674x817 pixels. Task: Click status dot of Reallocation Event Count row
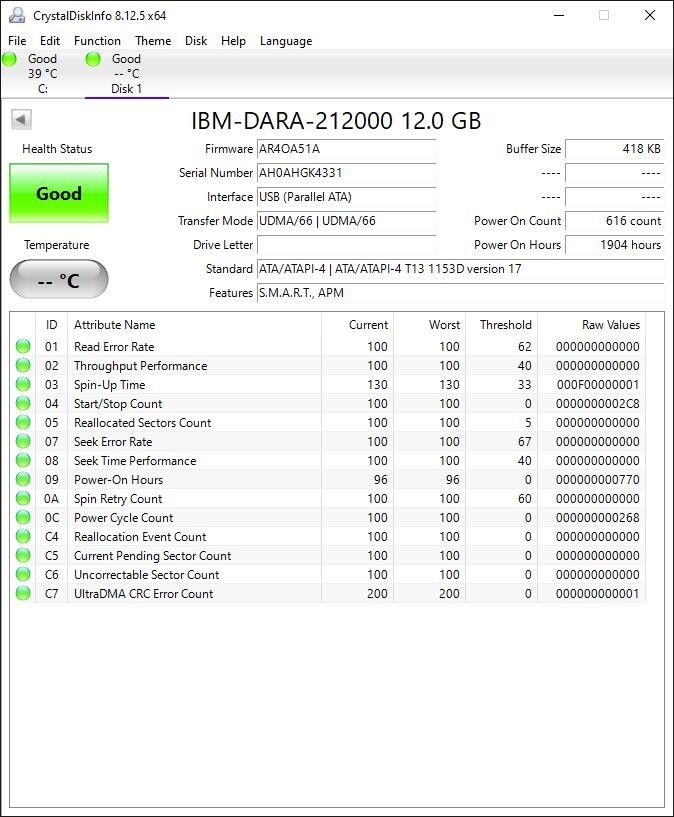(23, 536)
